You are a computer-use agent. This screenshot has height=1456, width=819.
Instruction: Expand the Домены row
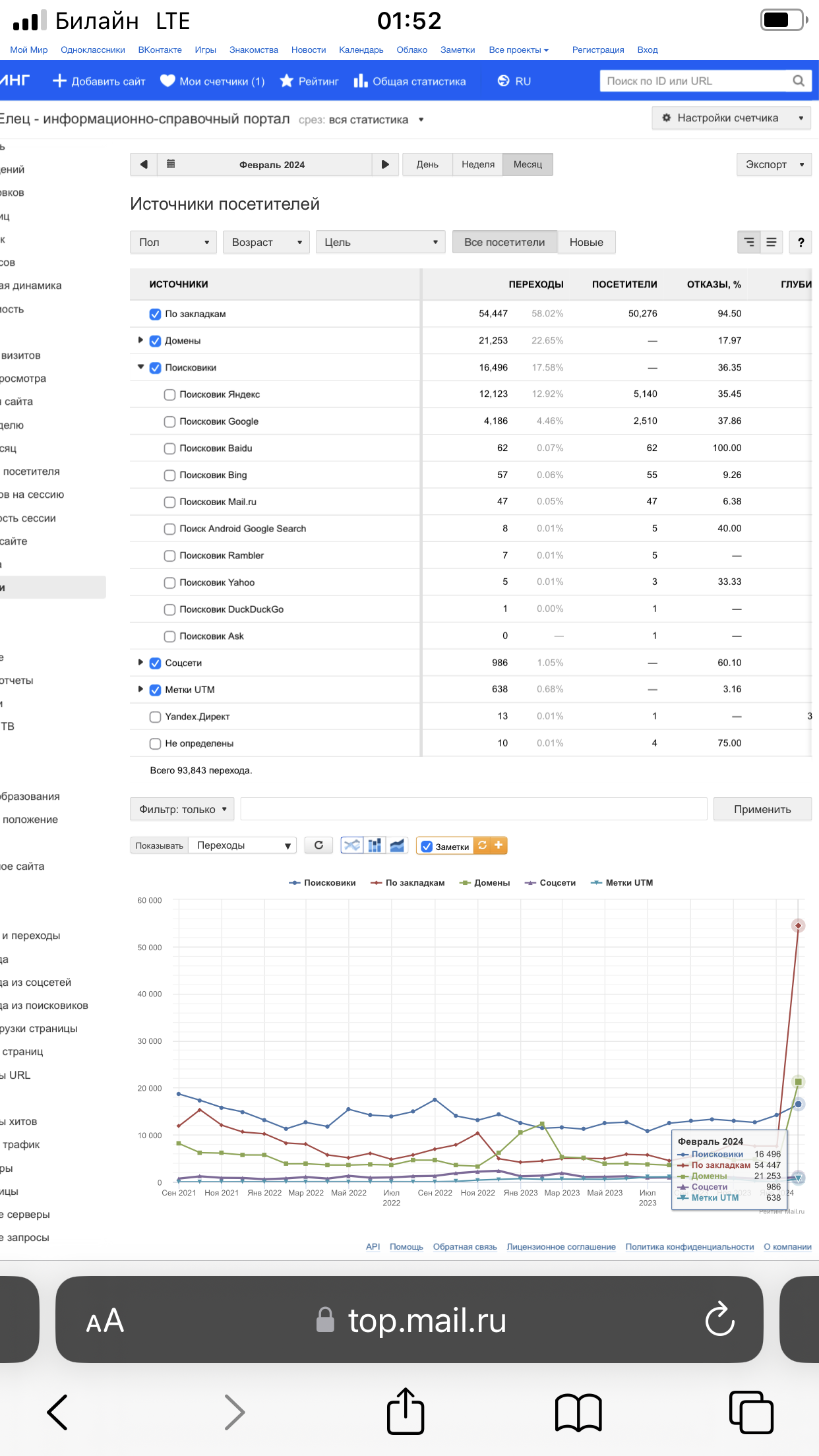(x=140, y=340)
